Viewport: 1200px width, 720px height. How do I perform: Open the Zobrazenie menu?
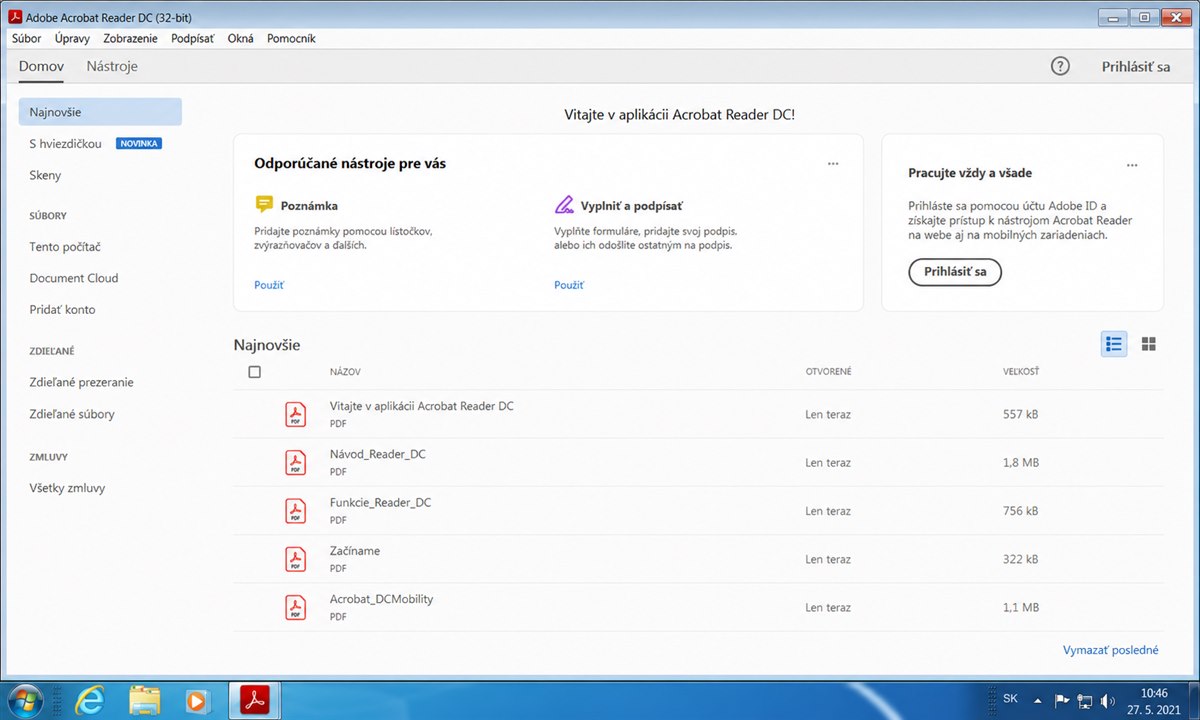coord(130,38)
